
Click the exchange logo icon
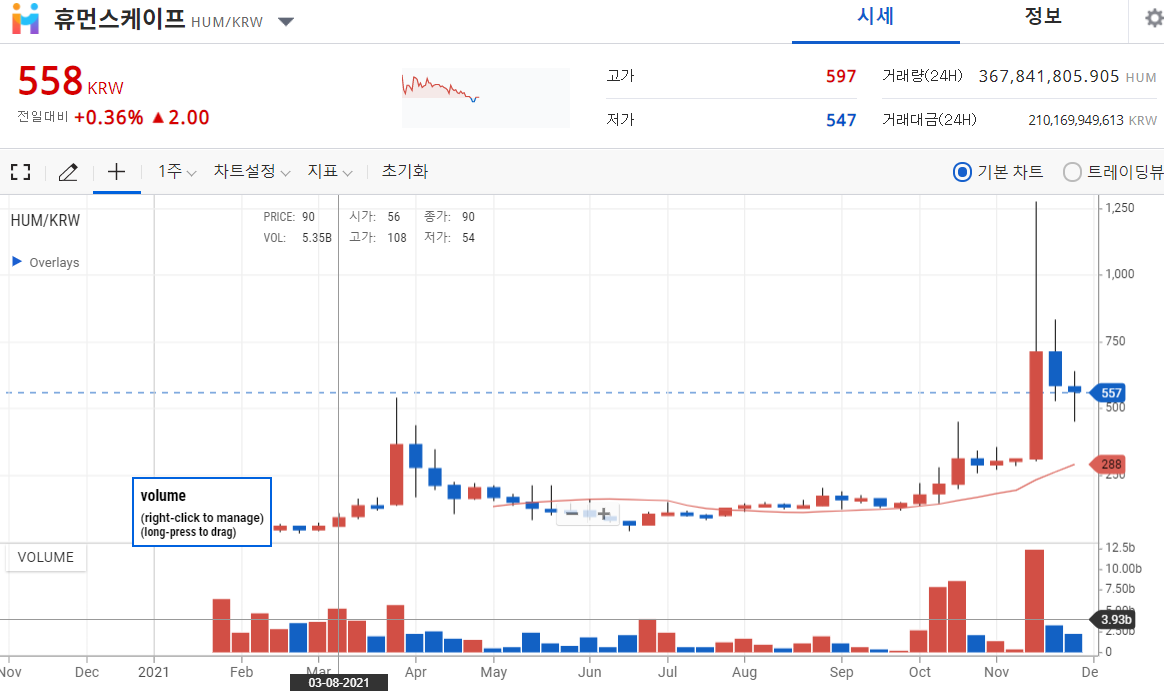25,19
